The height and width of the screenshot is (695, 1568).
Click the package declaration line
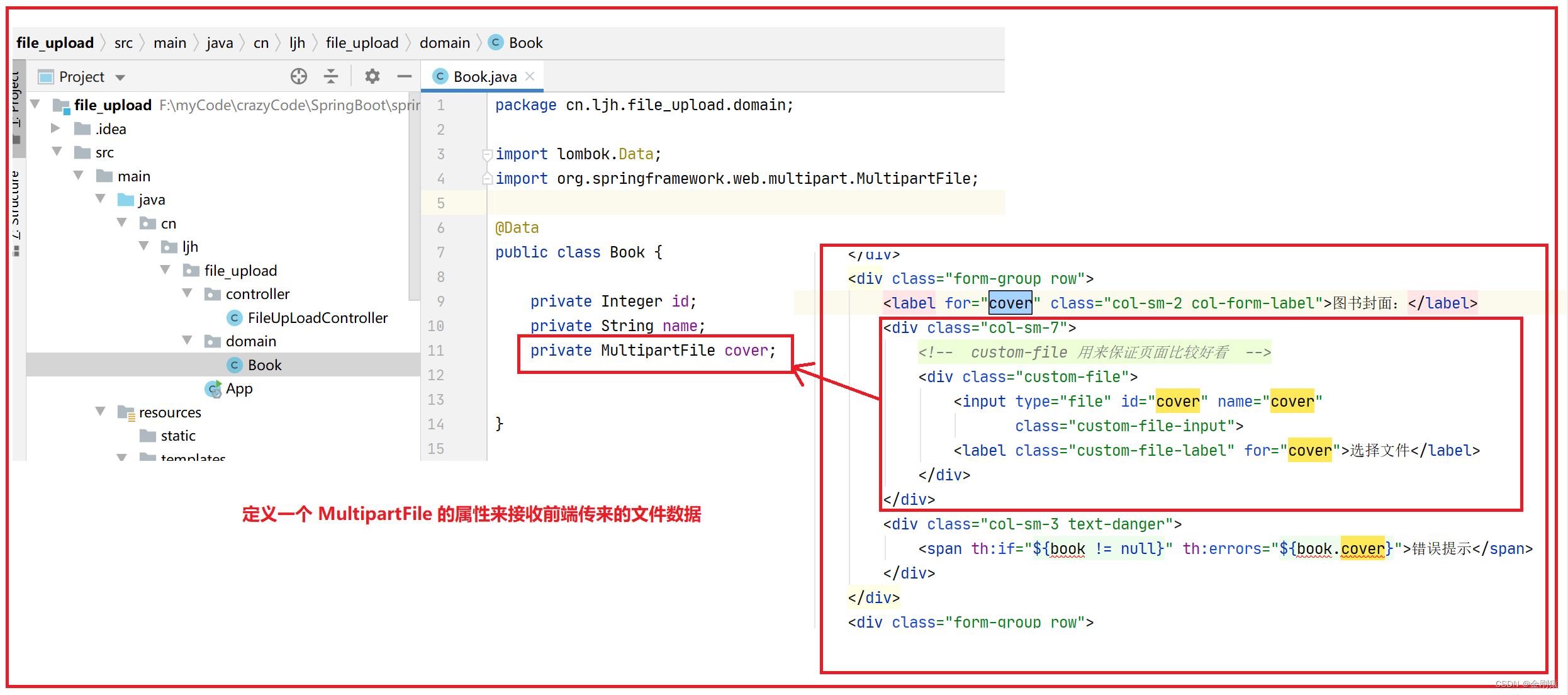(644, 105)
